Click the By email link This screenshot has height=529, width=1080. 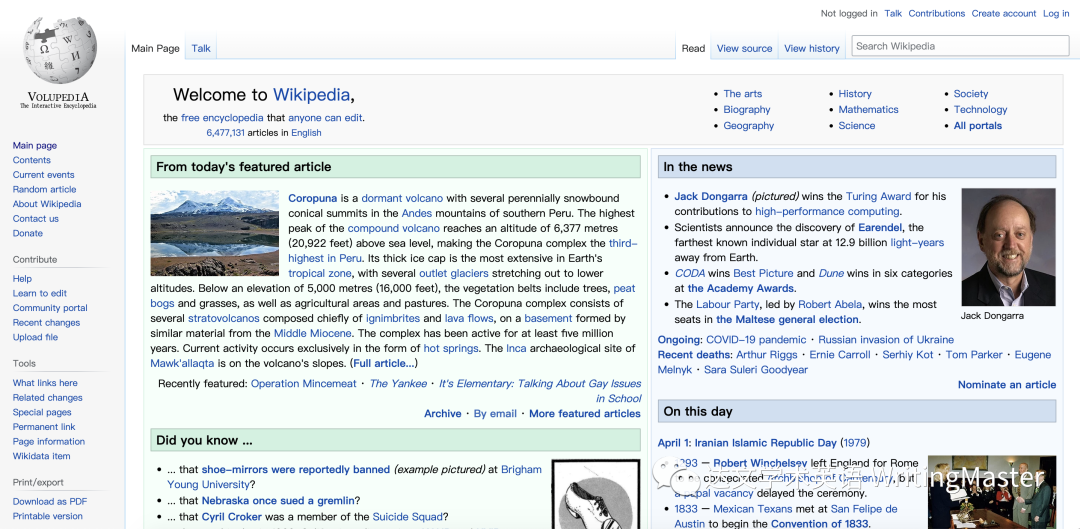click(495, 414)
